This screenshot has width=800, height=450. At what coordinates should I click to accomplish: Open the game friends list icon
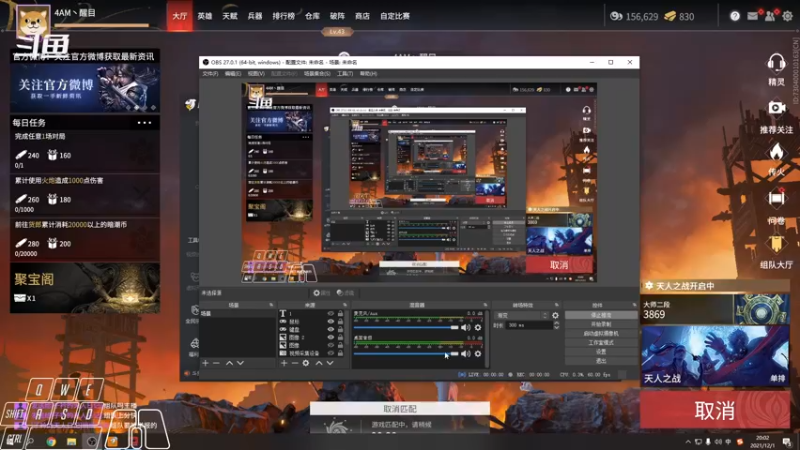tap(770, 16)
